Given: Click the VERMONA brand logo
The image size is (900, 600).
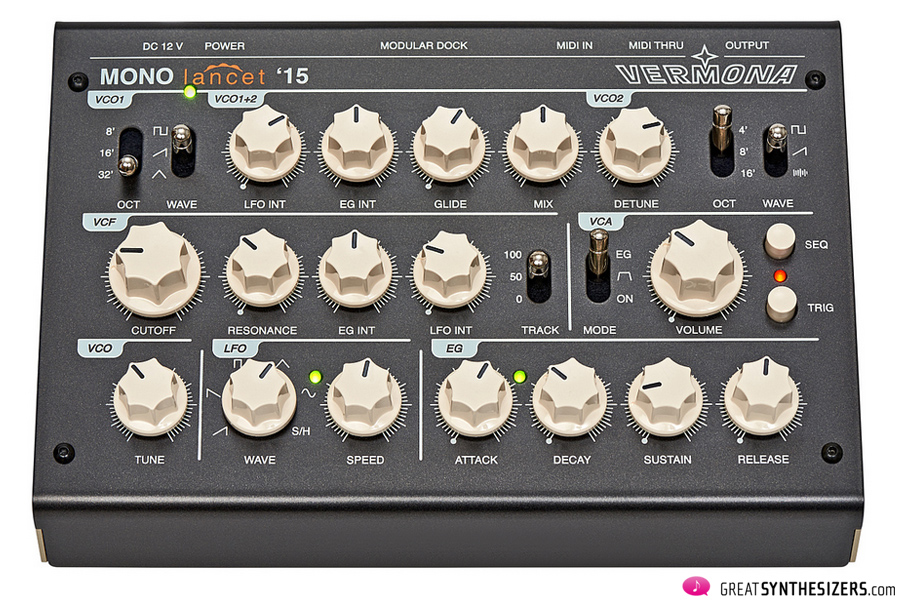Looking at the screenshot, I should click(x=706, y=73).
